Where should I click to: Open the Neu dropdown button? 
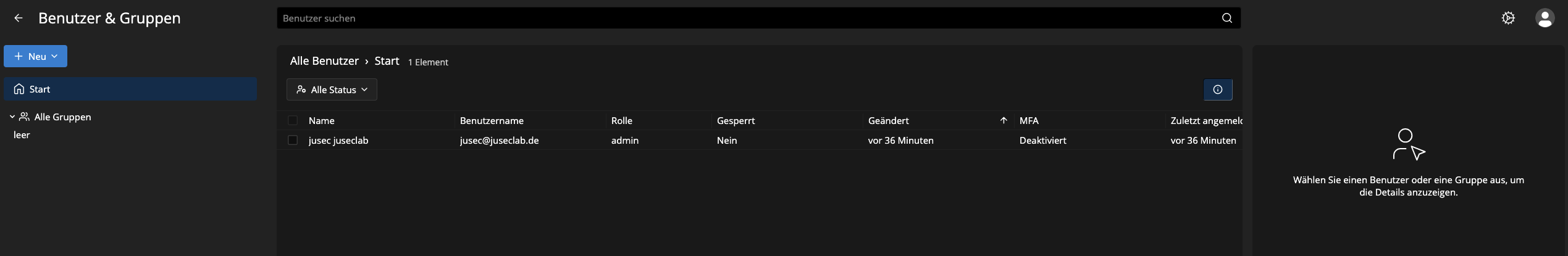tap(35, 56)
